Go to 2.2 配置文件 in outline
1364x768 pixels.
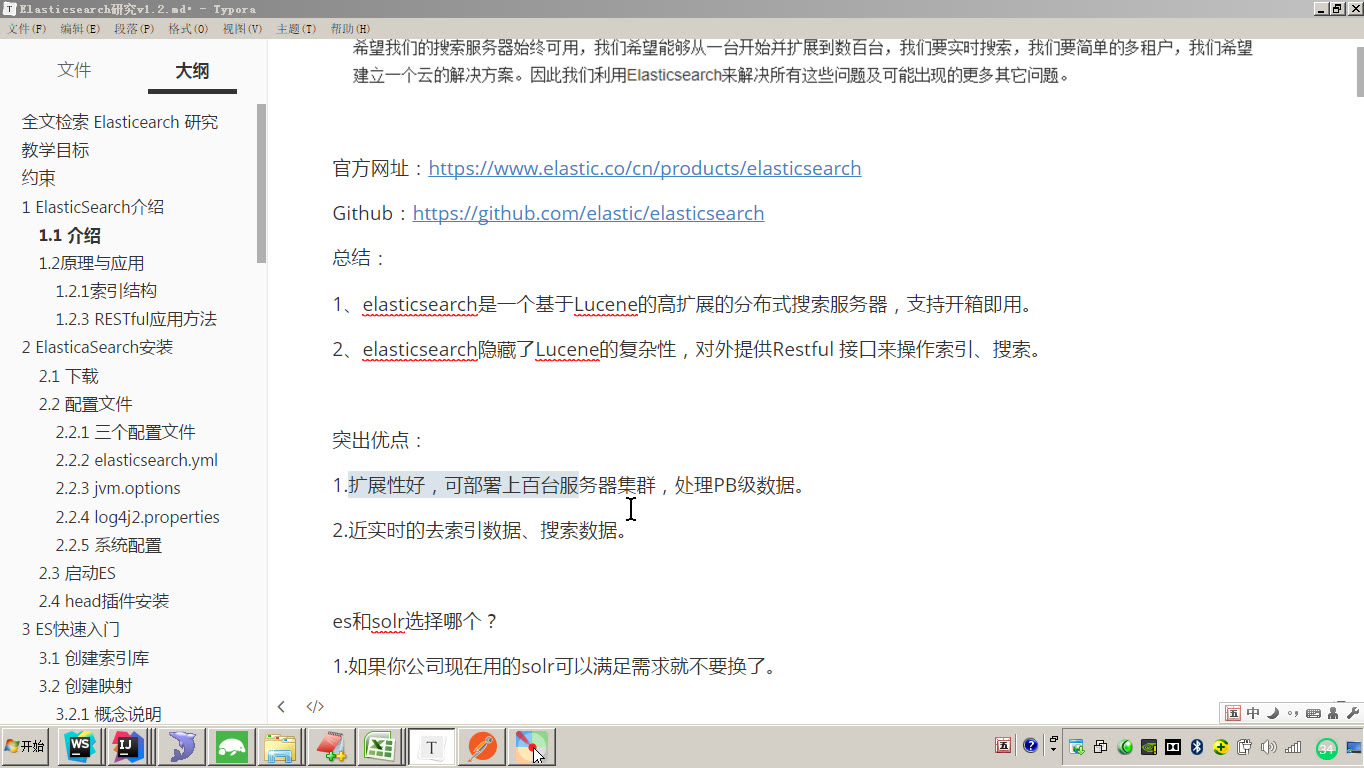[x=86, y=404]
